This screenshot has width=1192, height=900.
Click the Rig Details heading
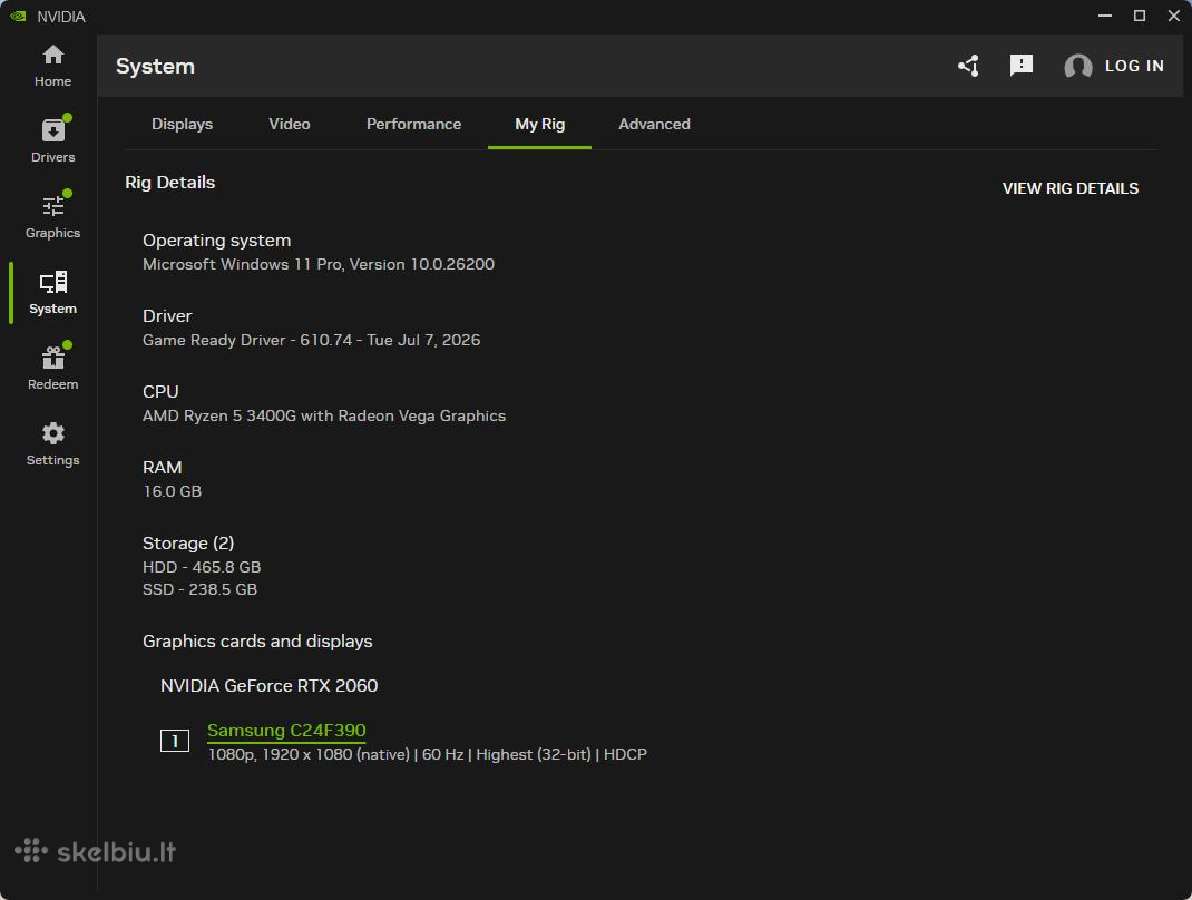[x=170, y=182]
